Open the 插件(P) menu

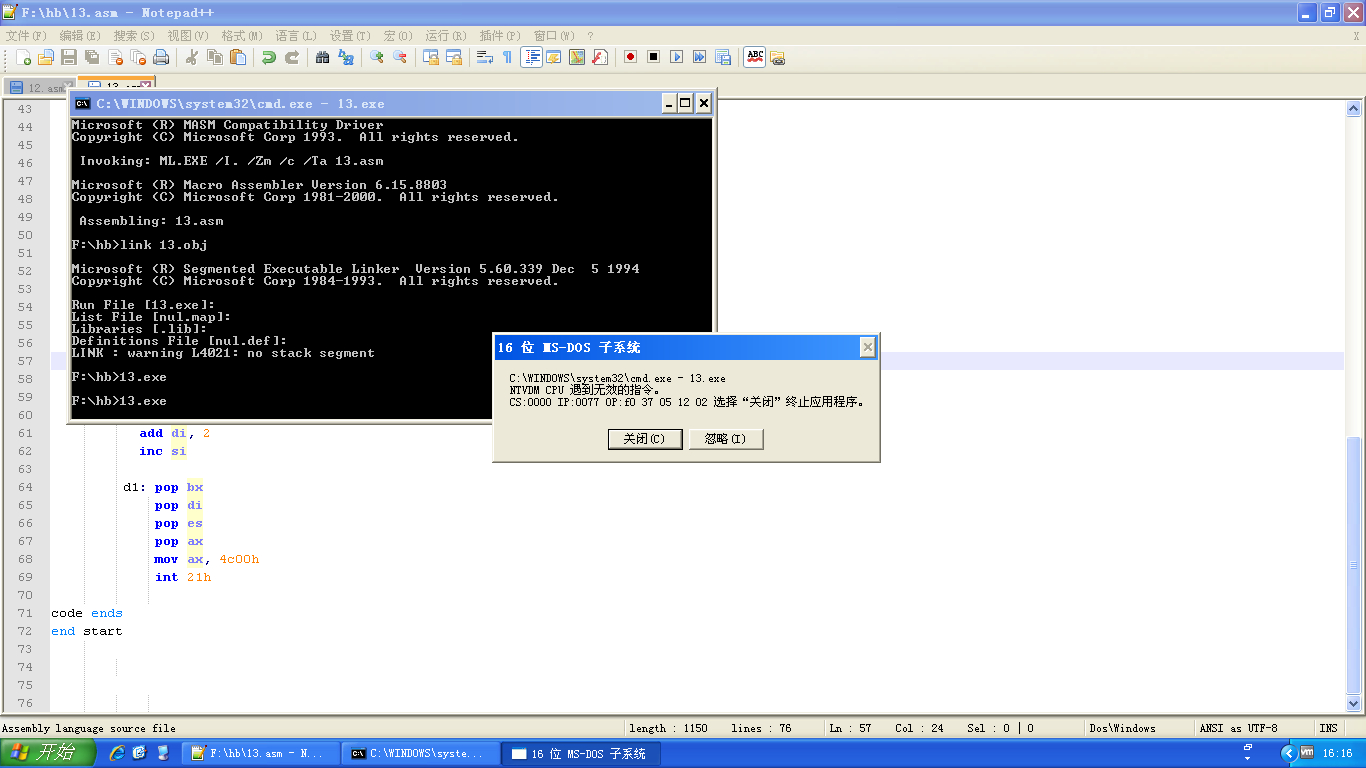click(x=499, y=36)
